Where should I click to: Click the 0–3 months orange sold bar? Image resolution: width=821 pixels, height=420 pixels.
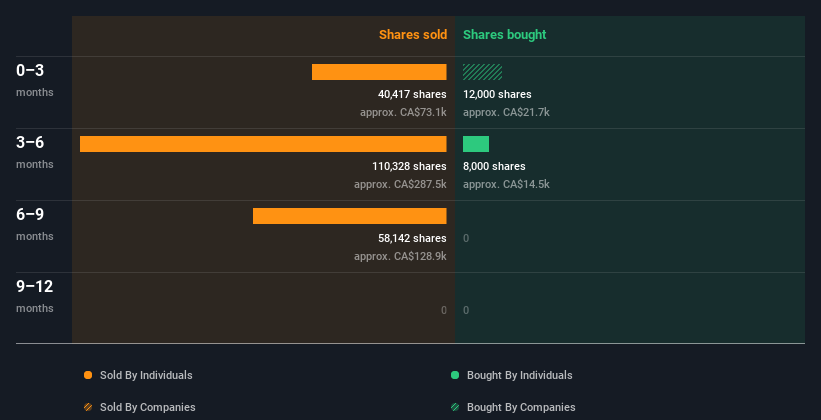point(379,72)
